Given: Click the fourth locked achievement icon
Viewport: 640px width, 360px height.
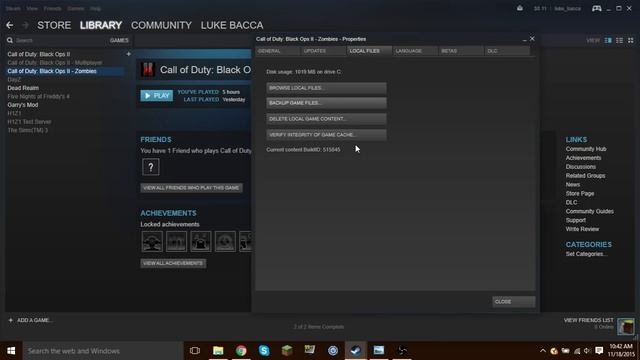Looking at the screenshot, I should tap(225, 241).
